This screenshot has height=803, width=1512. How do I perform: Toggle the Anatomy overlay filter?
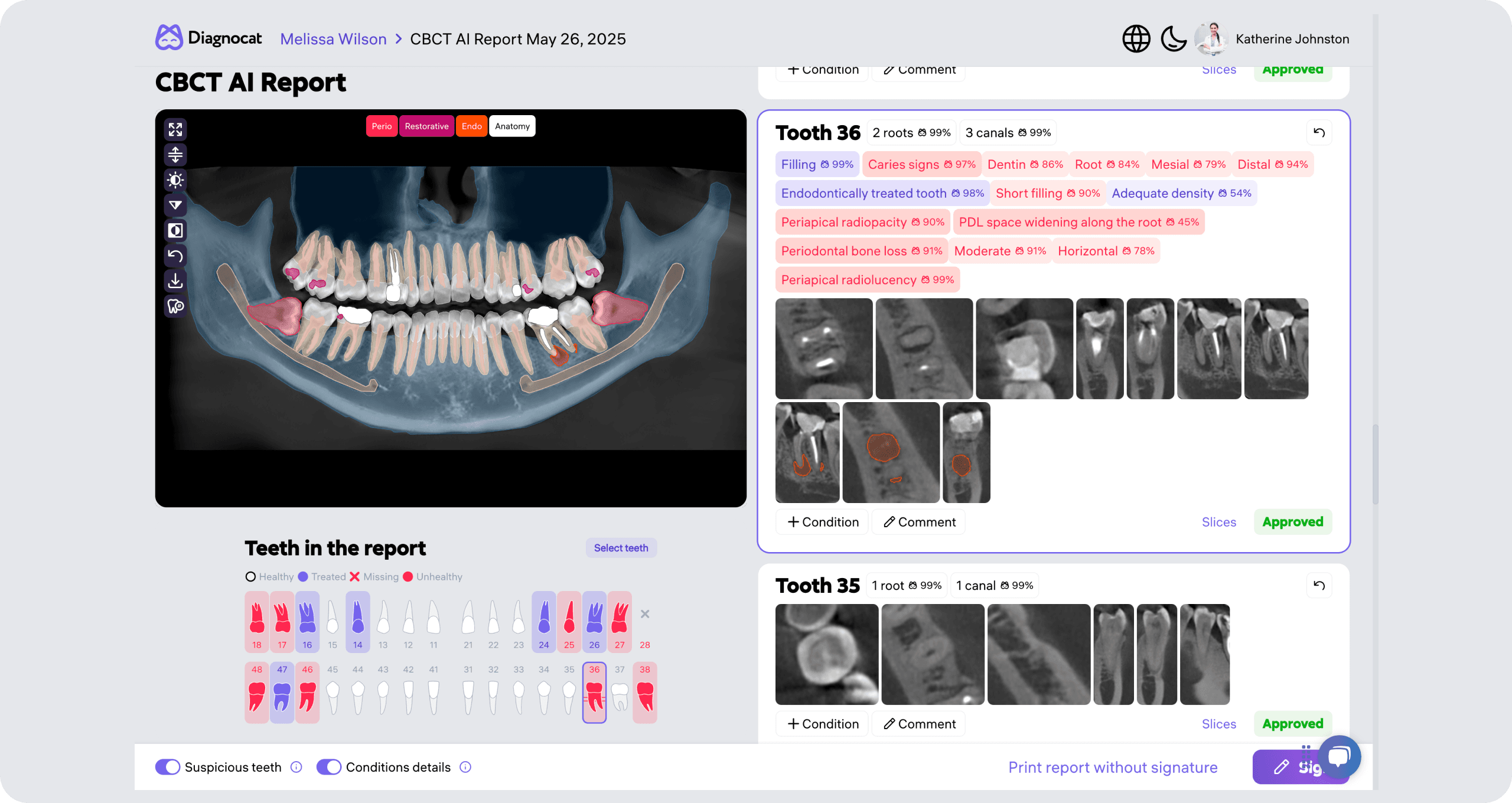tap(512, 126)
